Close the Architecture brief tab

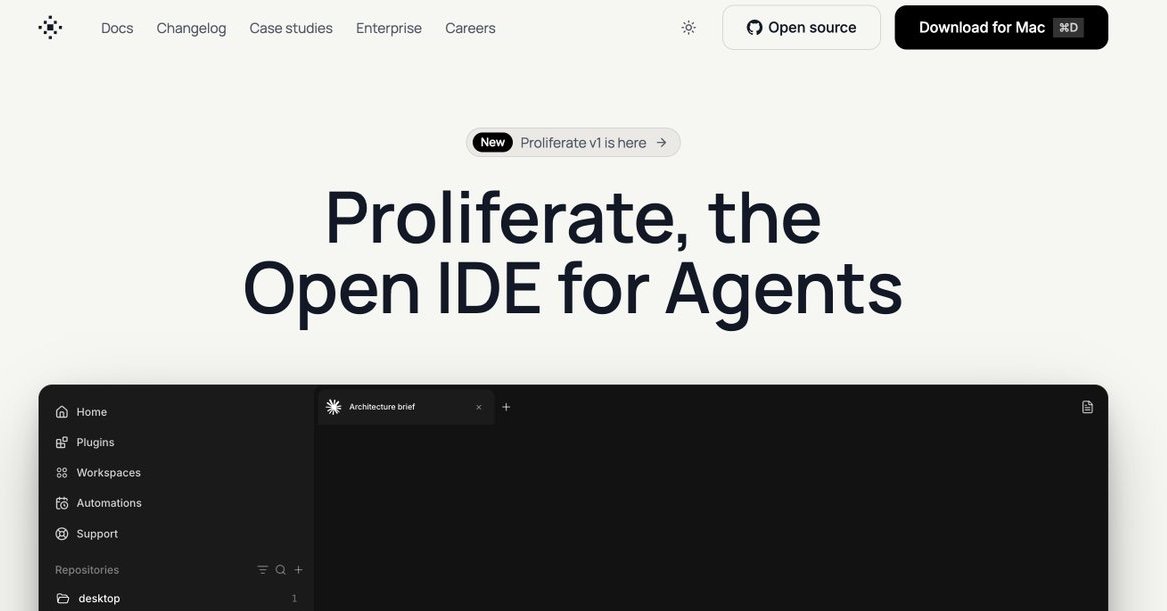click(x=479, y=407)
